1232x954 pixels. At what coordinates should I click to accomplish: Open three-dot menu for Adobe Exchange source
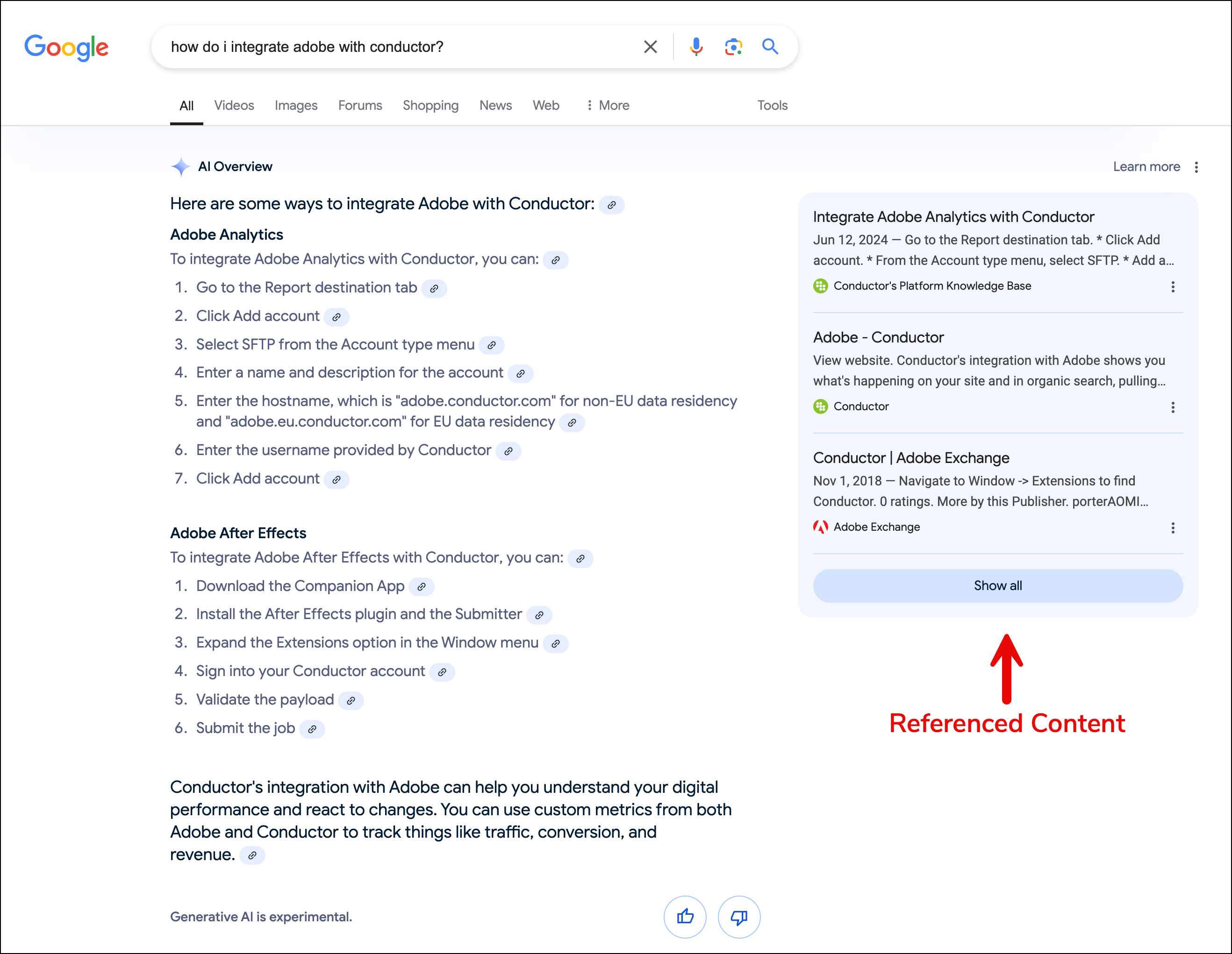pos(1173,528)
